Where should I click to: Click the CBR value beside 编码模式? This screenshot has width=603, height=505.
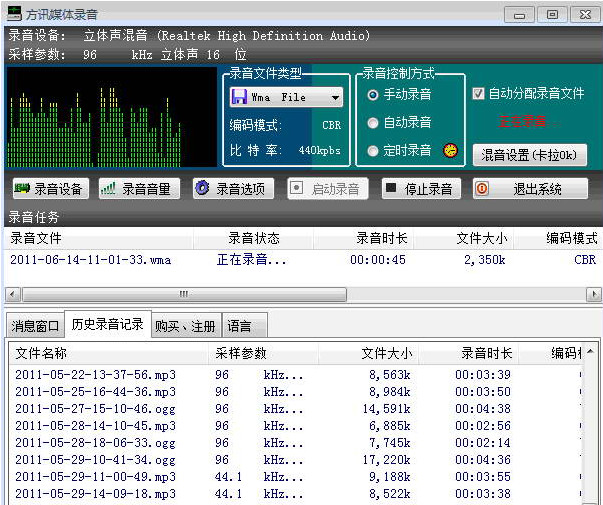[331, 125]
